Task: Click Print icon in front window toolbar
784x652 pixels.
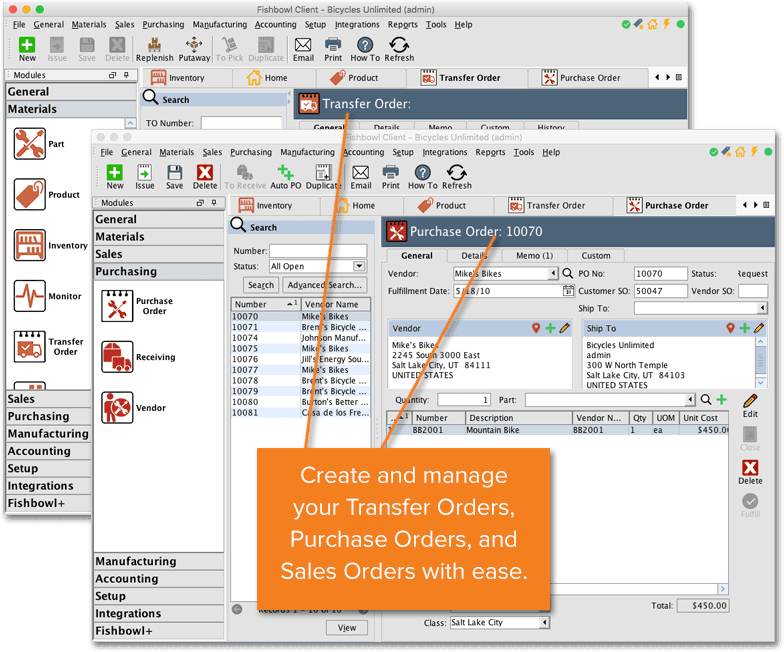Action: pos(390,177)
